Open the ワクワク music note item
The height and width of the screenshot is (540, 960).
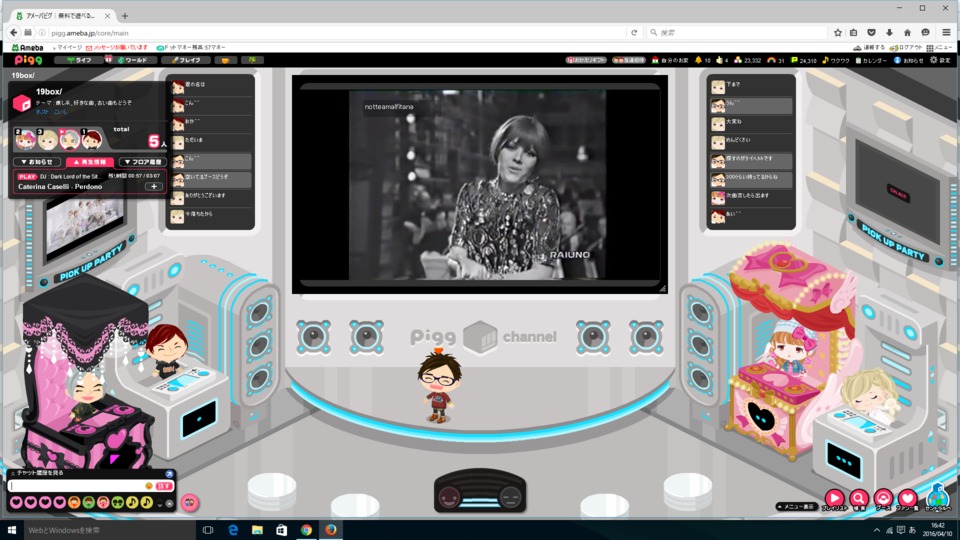(x=836, y=60)
